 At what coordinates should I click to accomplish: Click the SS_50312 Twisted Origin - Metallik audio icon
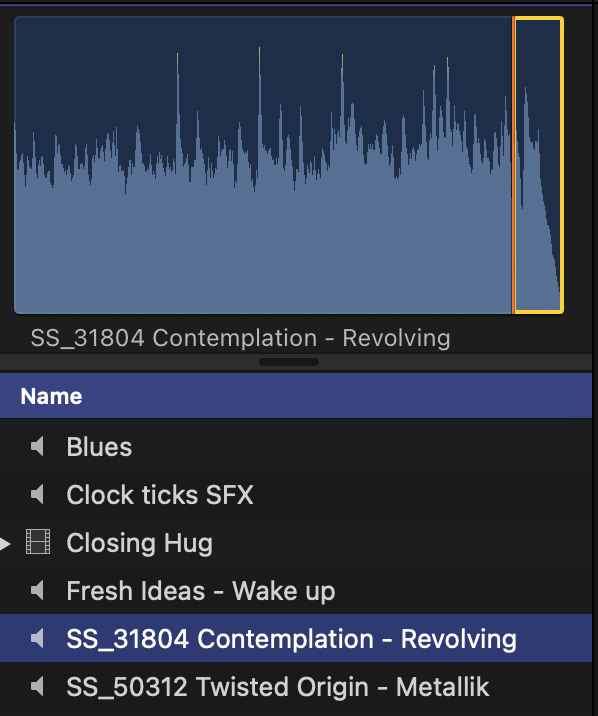[37, 686]
